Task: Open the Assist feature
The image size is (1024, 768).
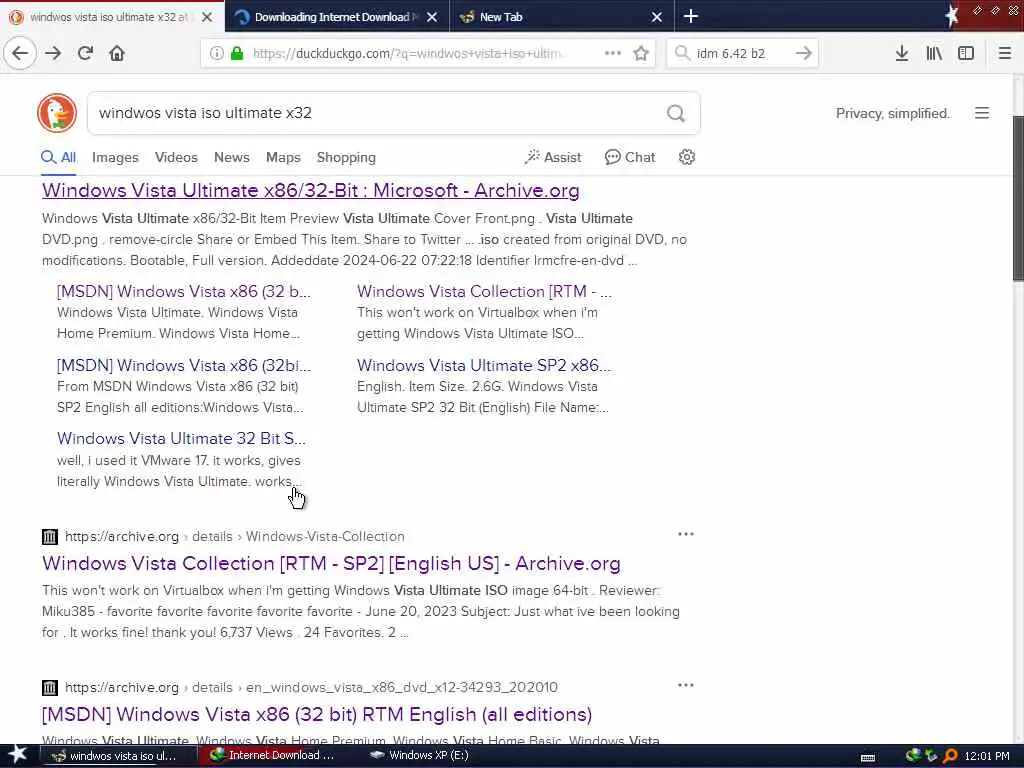Action: coord(553,157)
